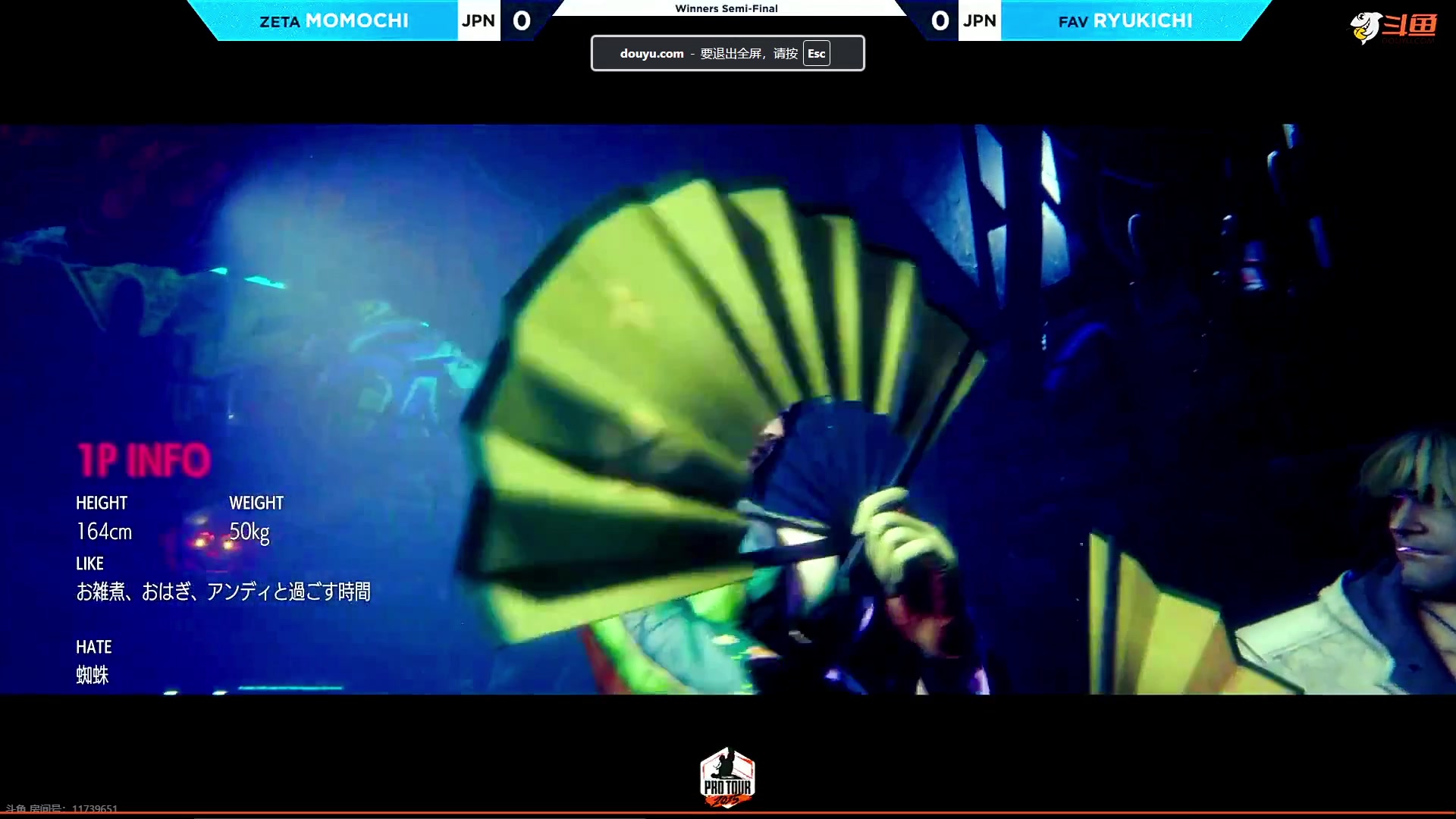Click the room number text 11739651
The height and width of the screenshot is (819, 1456).
pos(95,808)
